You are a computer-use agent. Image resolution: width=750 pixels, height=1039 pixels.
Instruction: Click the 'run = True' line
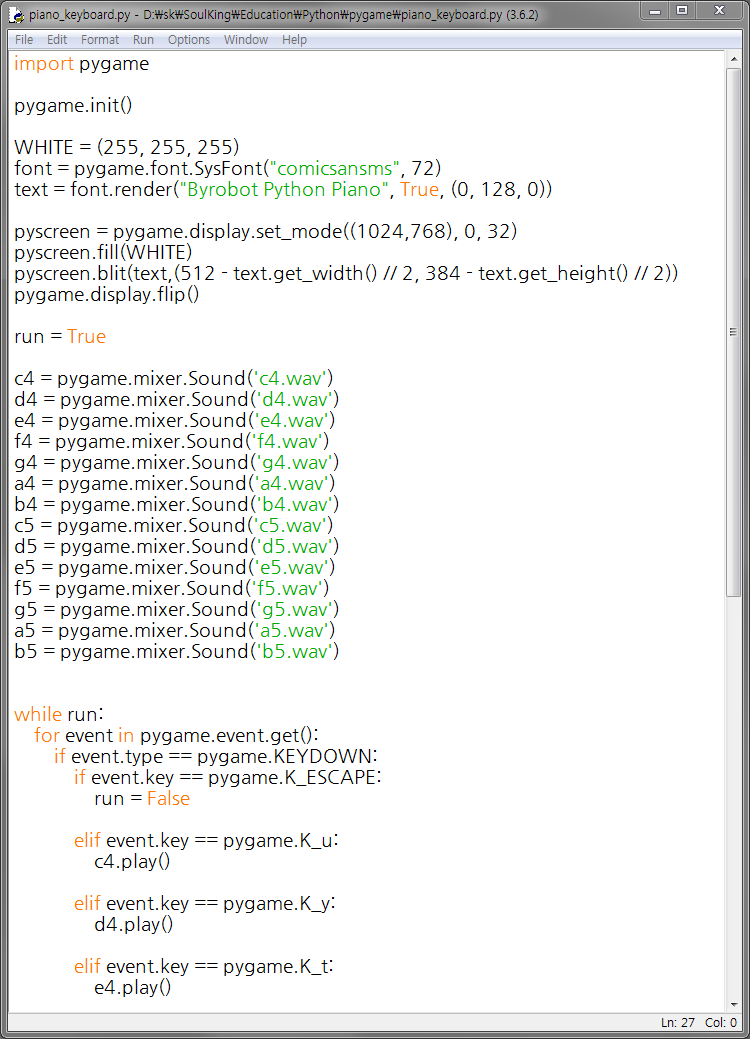pos(60,337)
